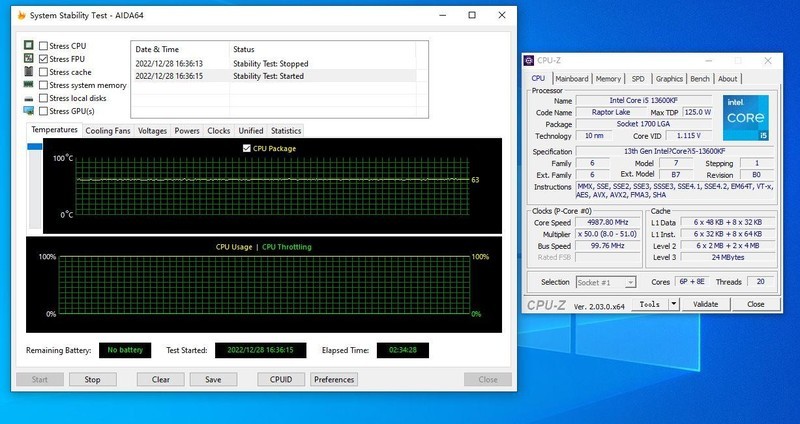Click the Core VID value 1.115 V

pyautogui.click(x=688, y=136)
